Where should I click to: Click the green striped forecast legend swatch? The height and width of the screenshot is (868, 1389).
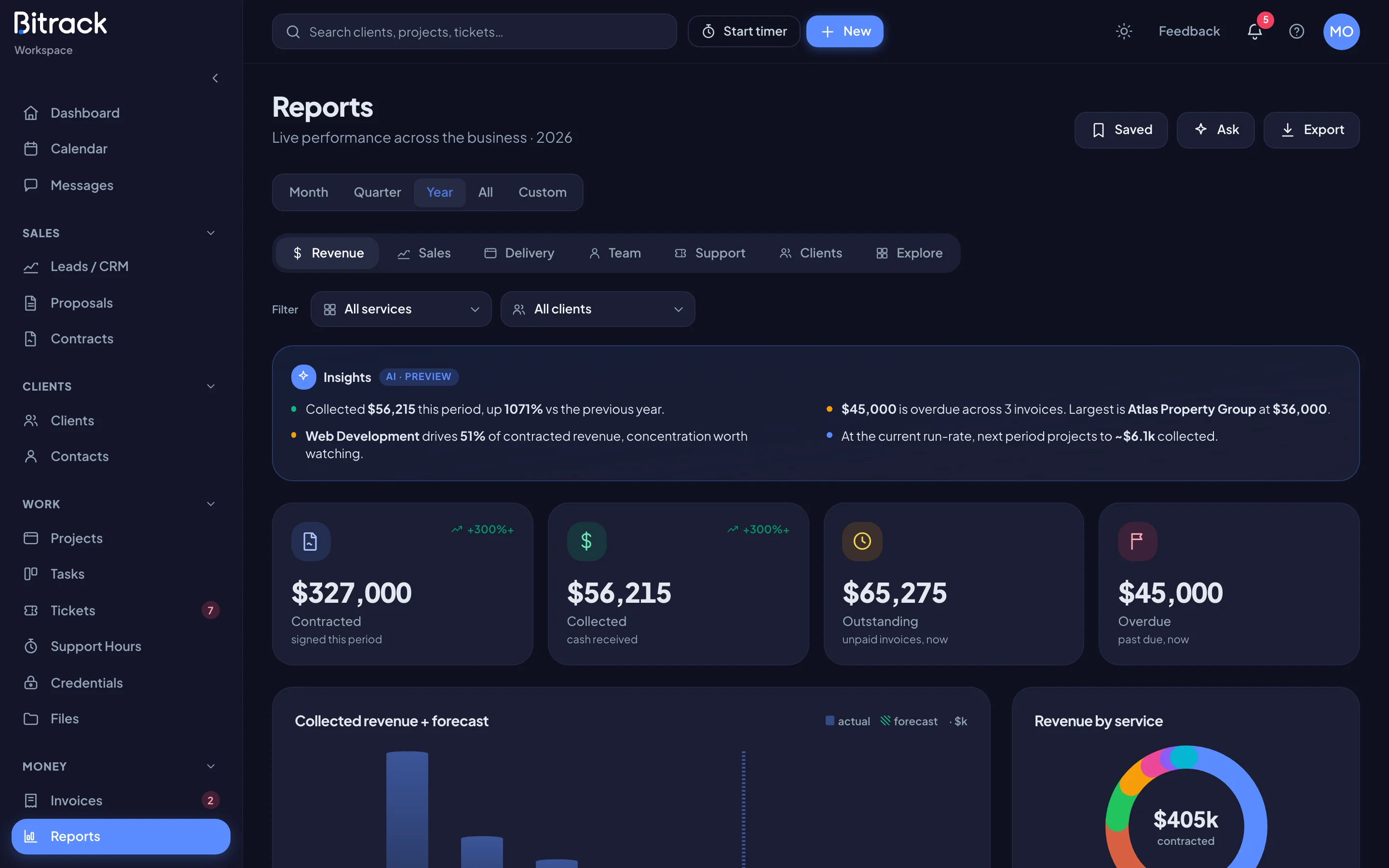(885, 720)
